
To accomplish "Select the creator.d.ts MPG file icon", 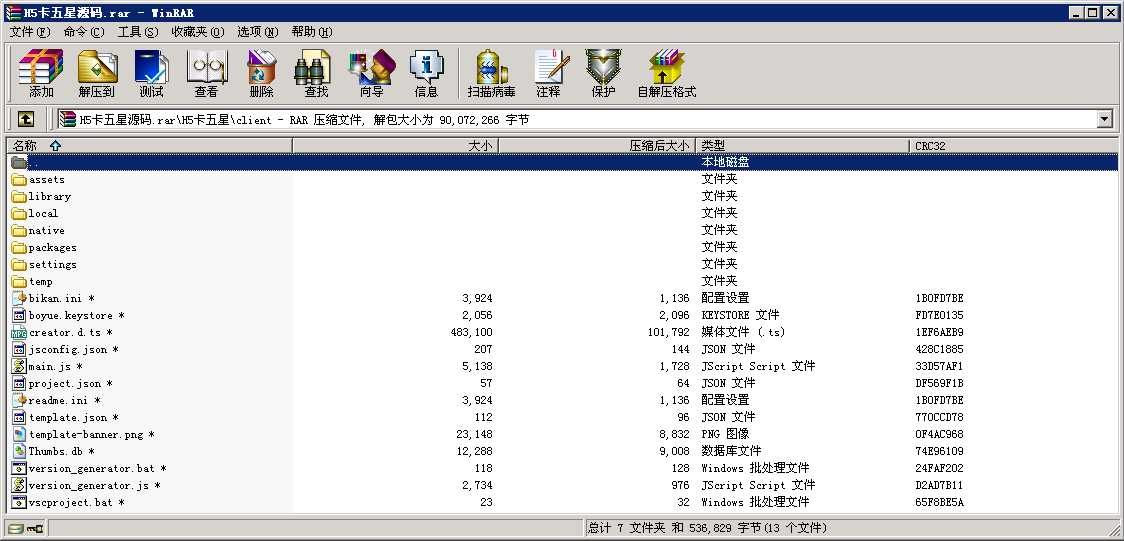I will coord(19,332).
